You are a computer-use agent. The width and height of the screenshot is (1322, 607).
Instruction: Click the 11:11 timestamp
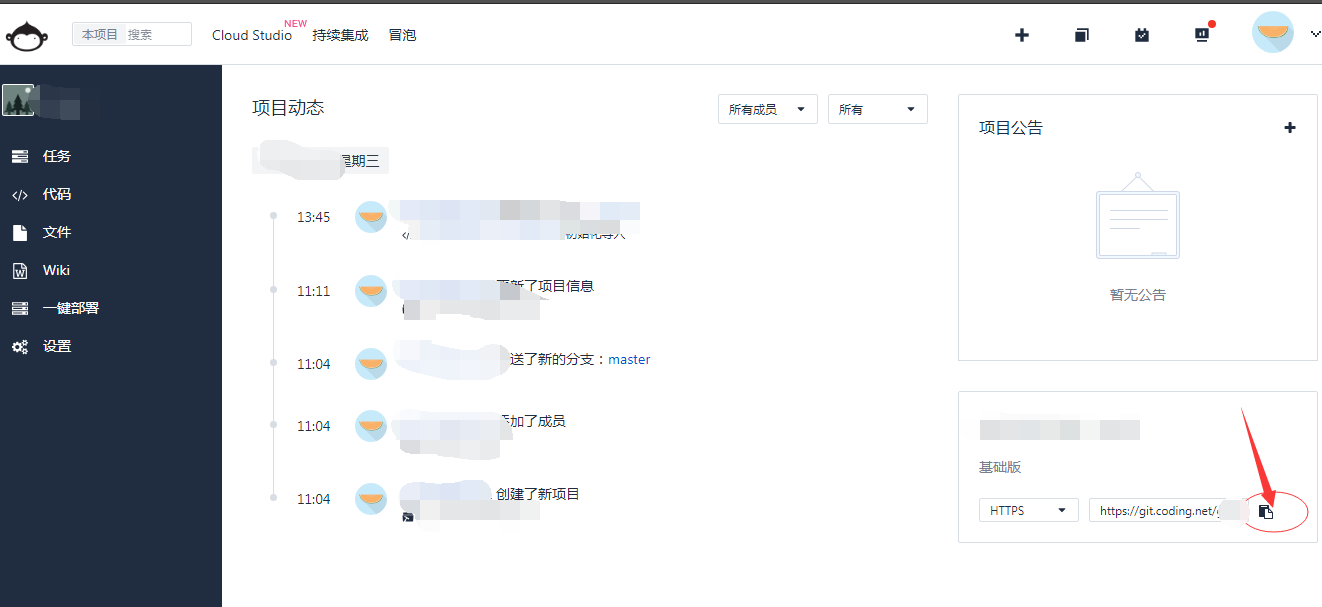point(313,291)
